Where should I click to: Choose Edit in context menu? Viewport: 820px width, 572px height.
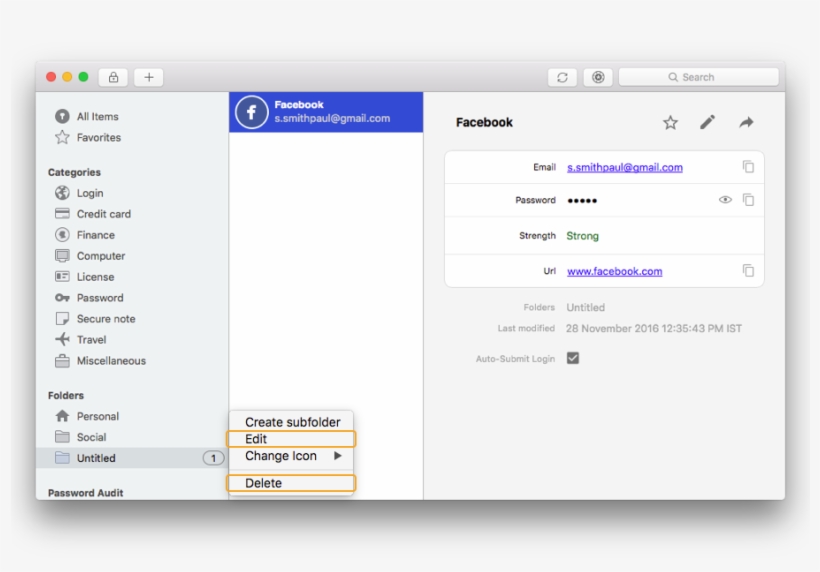pos(291,439)
